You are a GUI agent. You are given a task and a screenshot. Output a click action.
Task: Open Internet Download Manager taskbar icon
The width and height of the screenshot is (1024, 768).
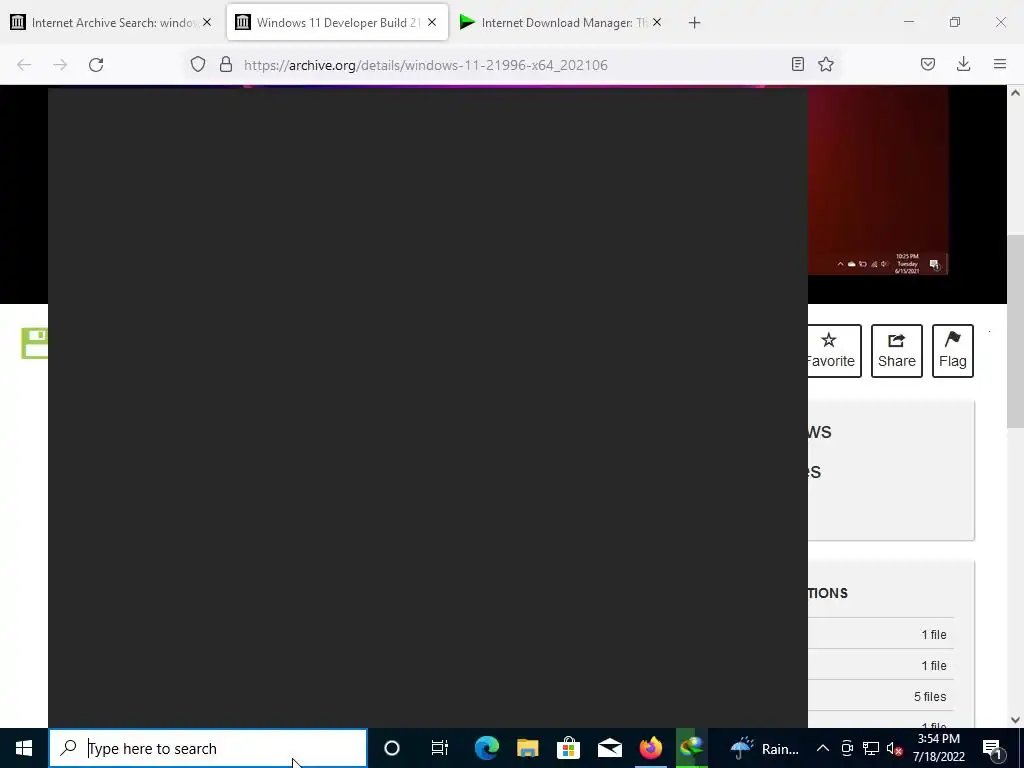click(692, 748)
